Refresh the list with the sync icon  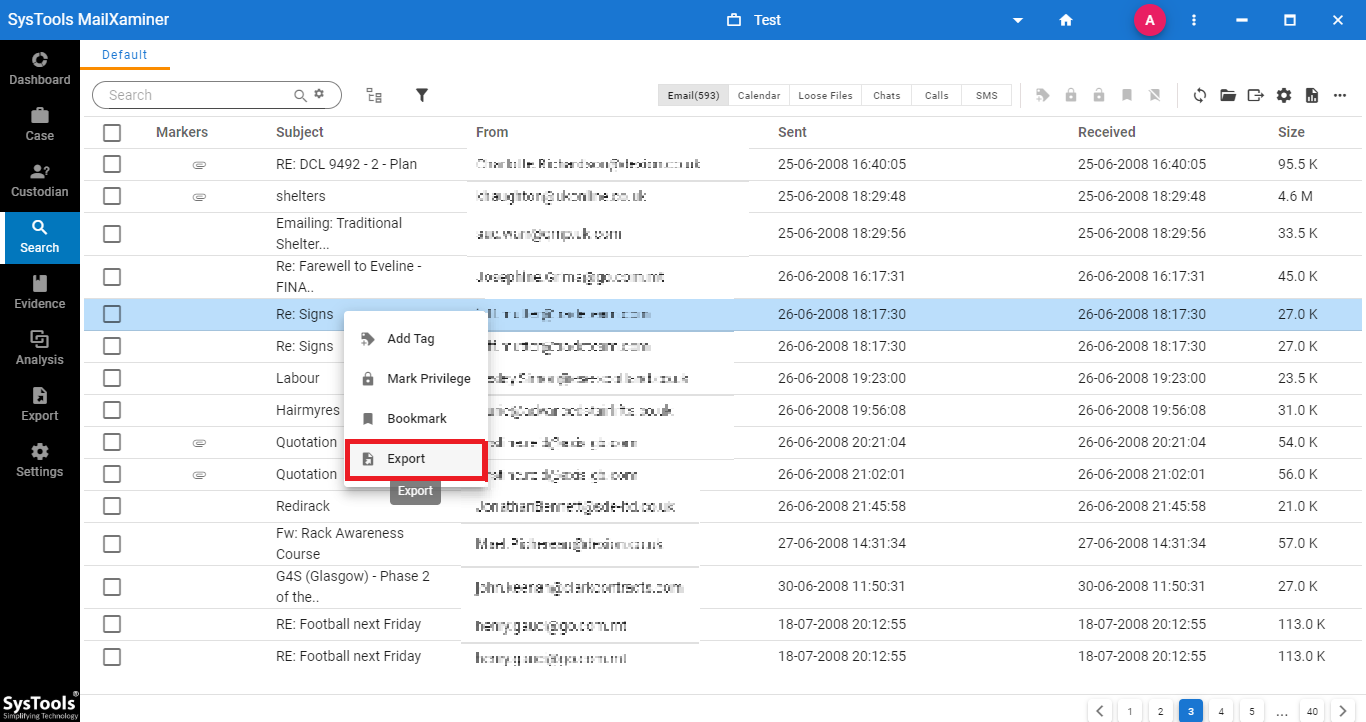click(1200, 95)
